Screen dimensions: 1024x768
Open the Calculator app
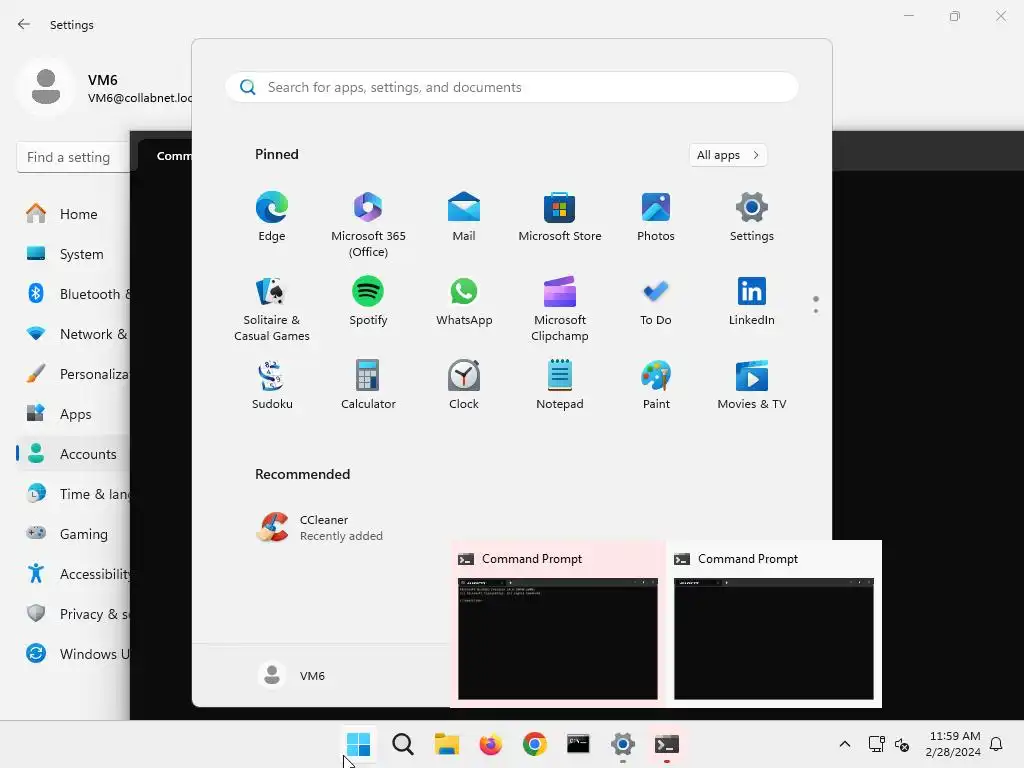click(368, 385)
